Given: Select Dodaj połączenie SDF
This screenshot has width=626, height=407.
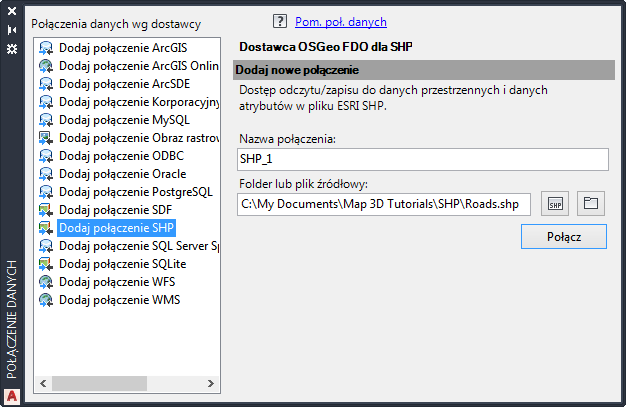Looking at the screenshot, I should (x=103, y=209).
